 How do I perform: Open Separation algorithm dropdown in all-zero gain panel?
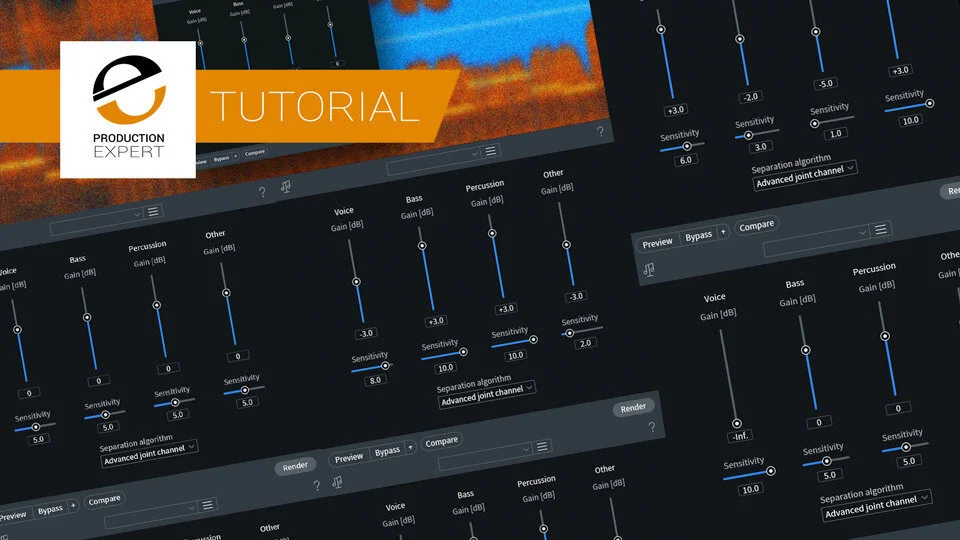(149, 454)
